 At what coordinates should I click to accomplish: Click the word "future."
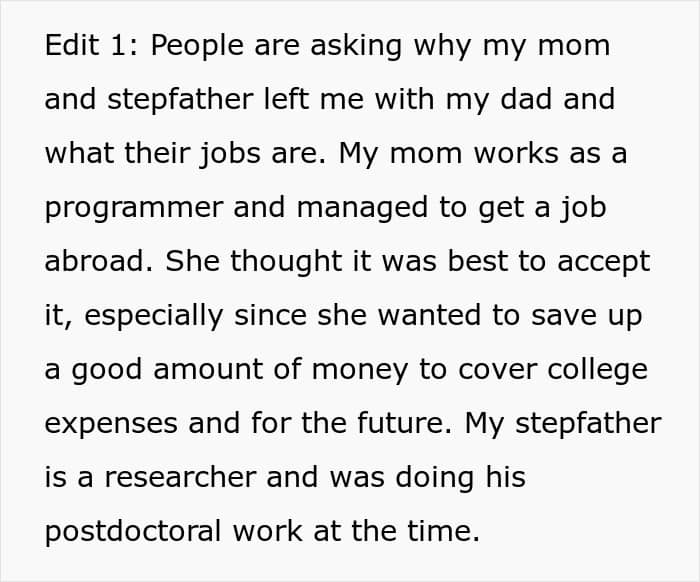coord(404,423)
